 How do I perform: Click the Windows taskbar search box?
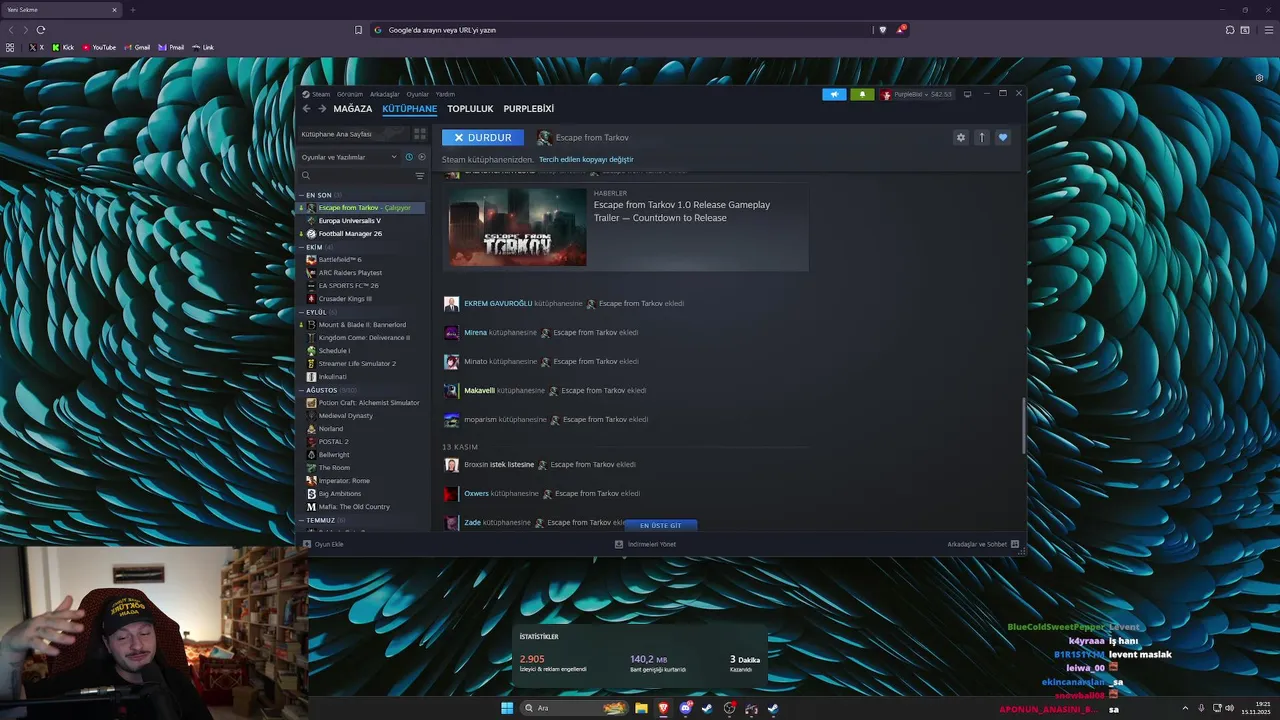tap(575, 708)
